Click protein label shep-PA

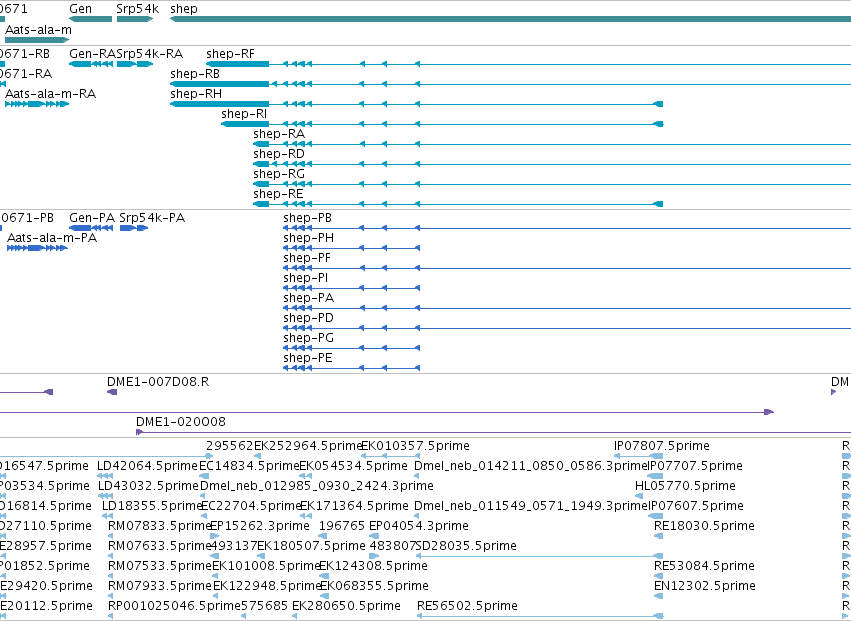[308, 298]
